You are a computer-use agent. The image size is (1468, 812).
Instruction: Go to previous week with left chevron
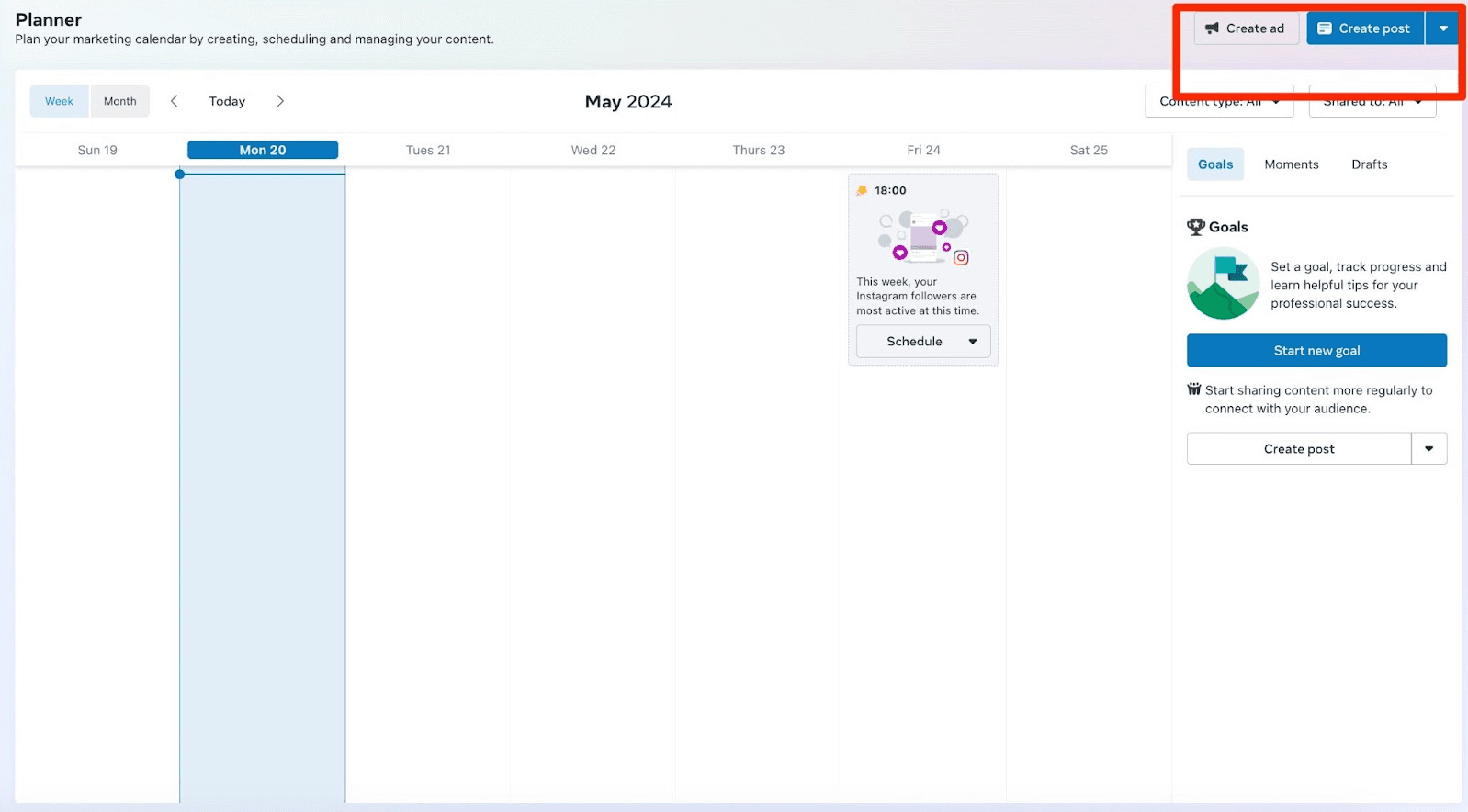click(x=174, y=101)
